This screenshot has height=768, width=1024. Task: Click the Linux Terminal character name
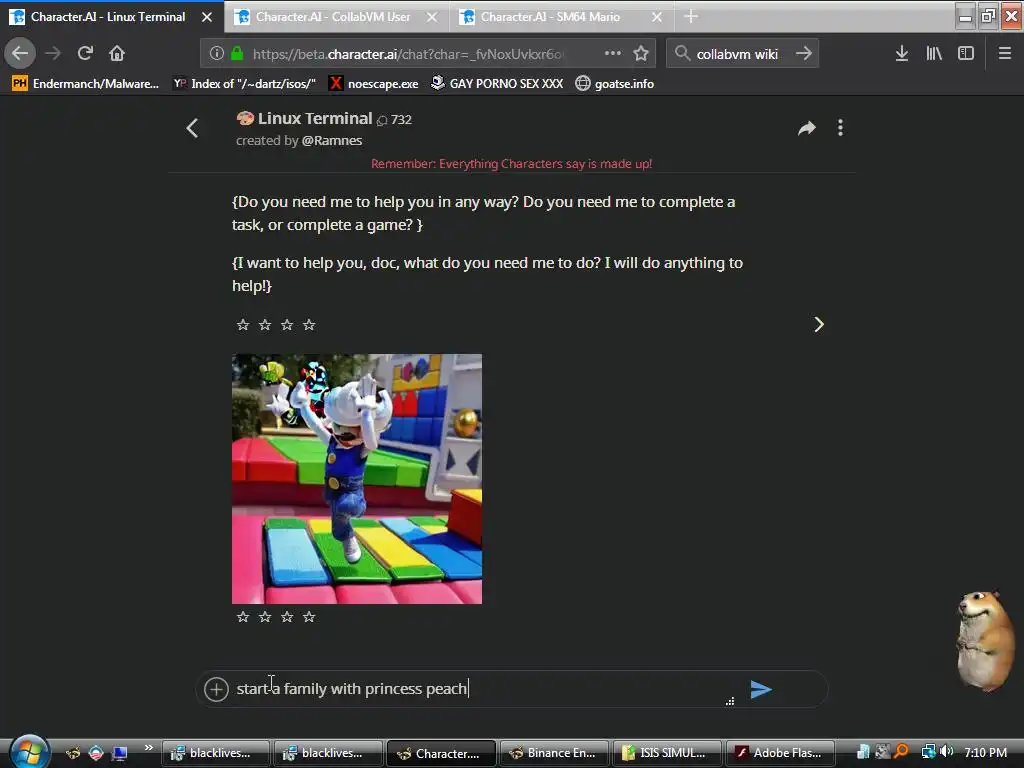click(x=315, y=118)
